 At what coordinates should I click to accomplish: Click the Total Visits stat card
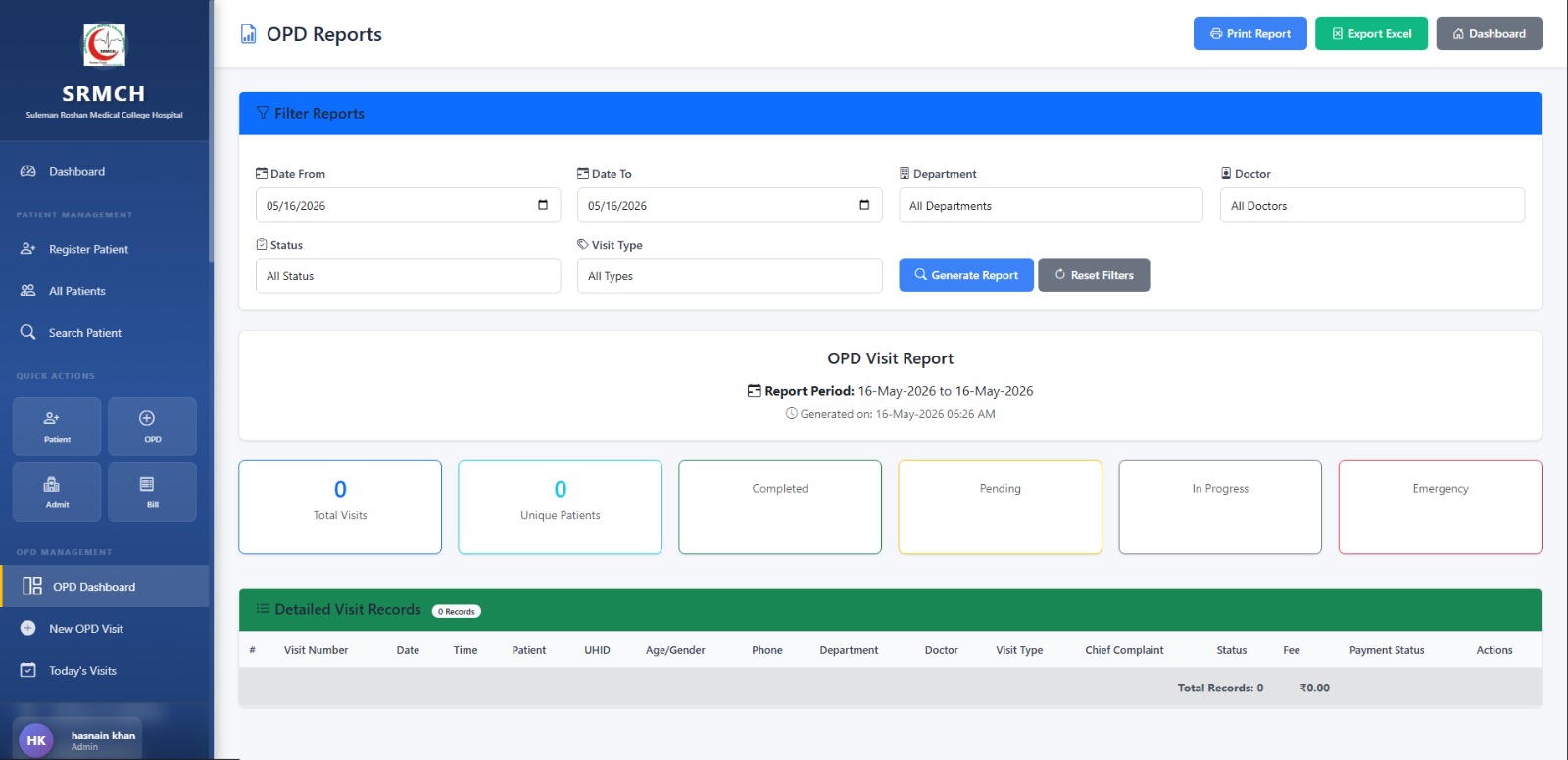click(x=340, y=507)
